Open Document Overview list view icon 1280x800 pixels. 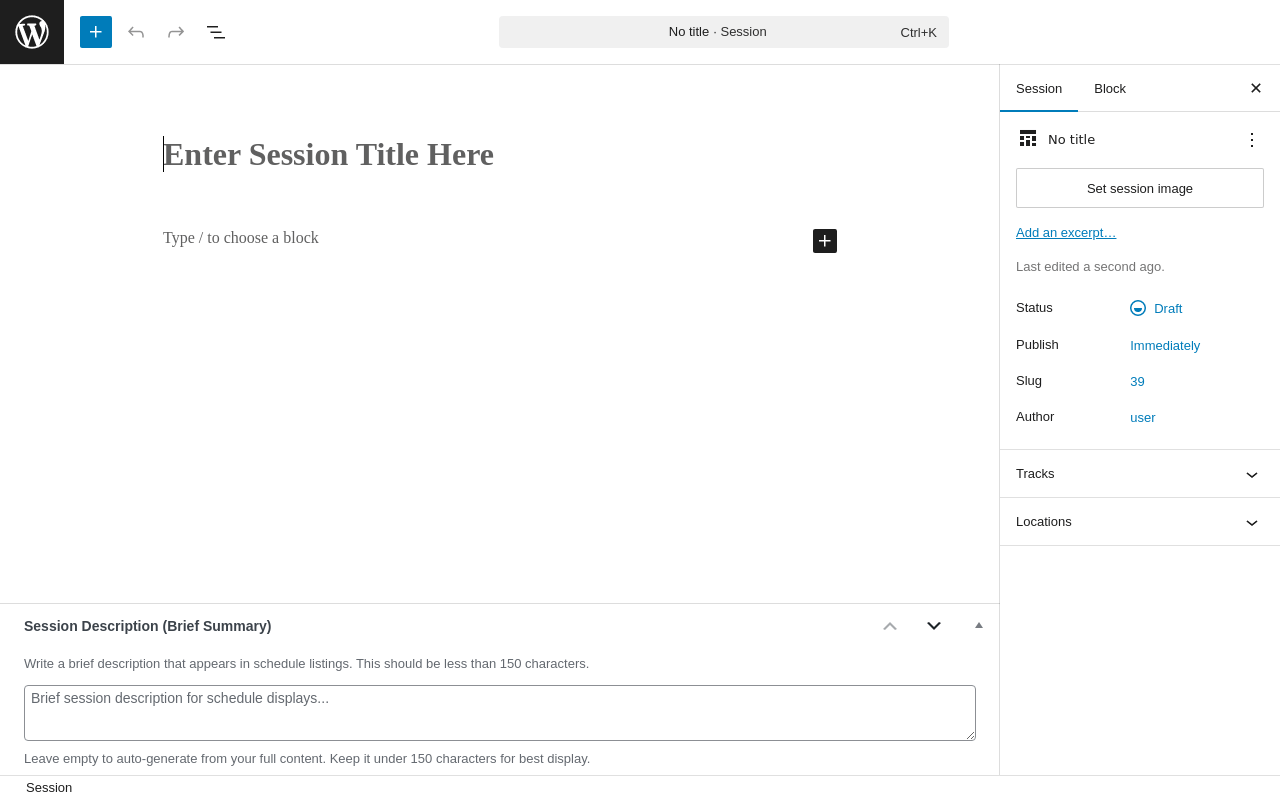pos(216,32)
